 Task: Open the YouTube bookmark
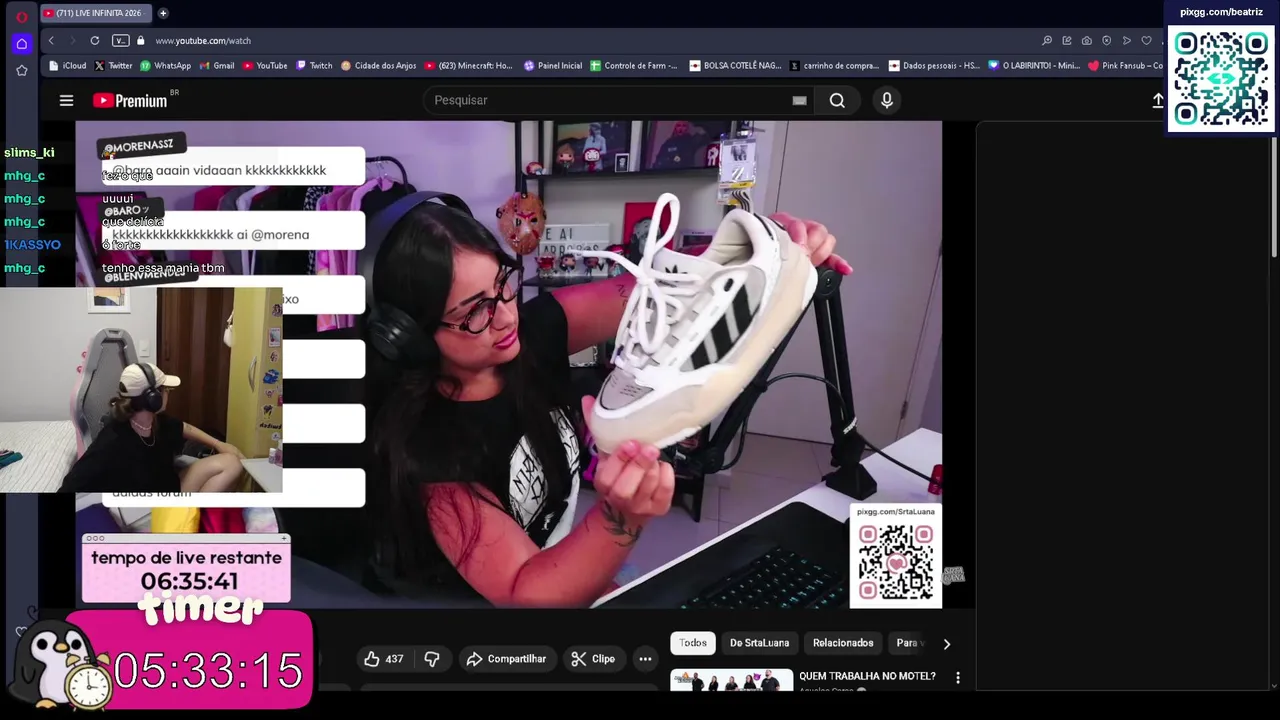point(265,66)
